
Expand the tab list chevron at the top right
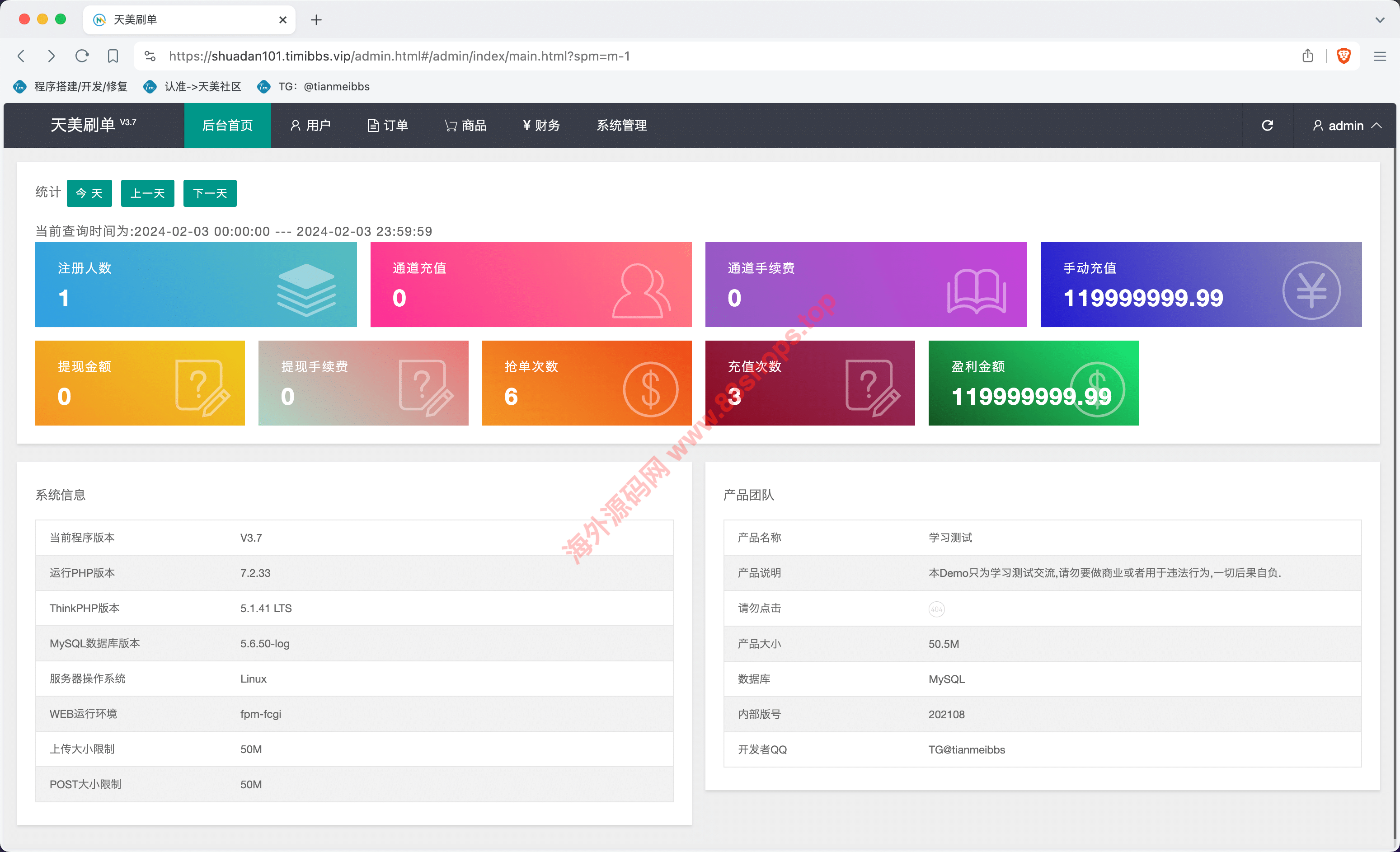click(x=1380, y=20)
